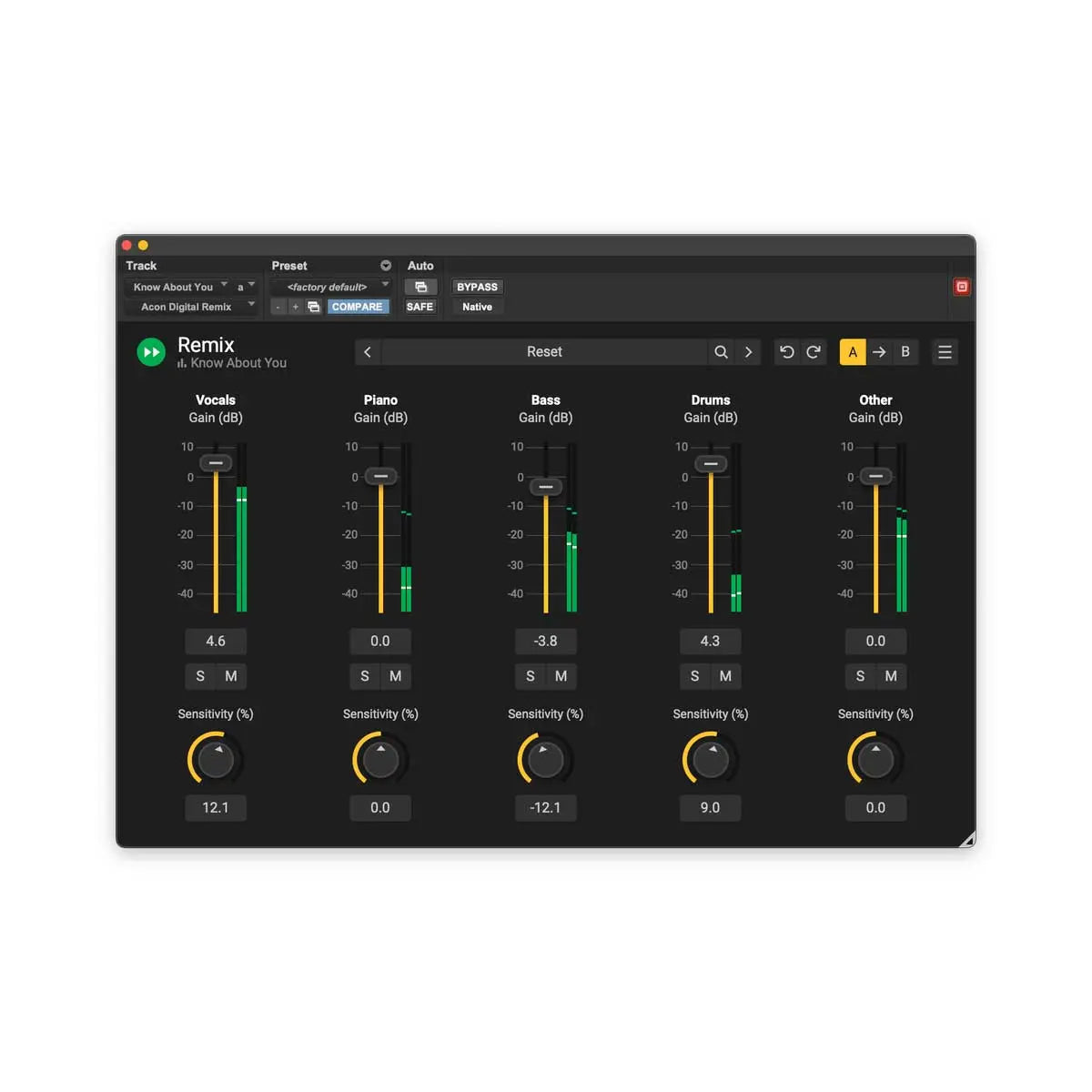Open the Preset circular menu button
The image size is (1092, 1092).
point(386,266)
